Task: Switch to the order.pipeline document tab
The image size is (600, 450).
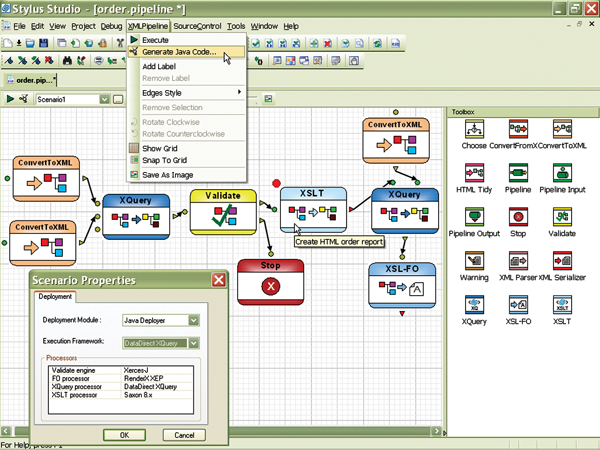Action: tap(30, 79)
